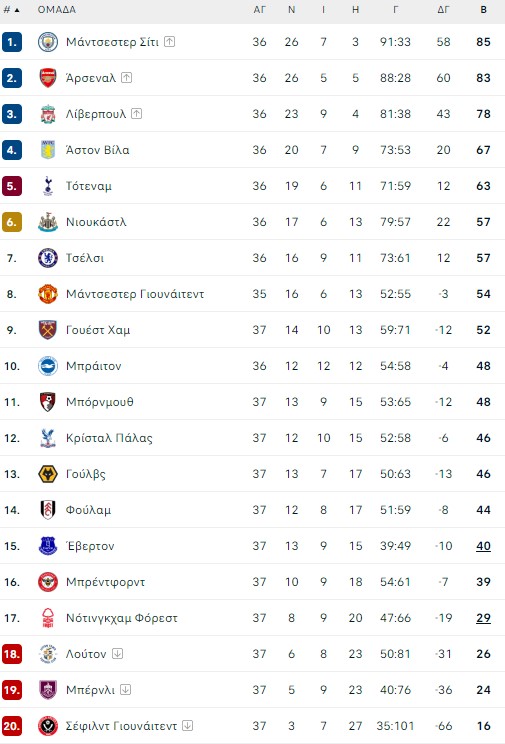This screenshot has height=744, width=505.
Task: Click the Manchester City club crest
Action: [48, 42]
